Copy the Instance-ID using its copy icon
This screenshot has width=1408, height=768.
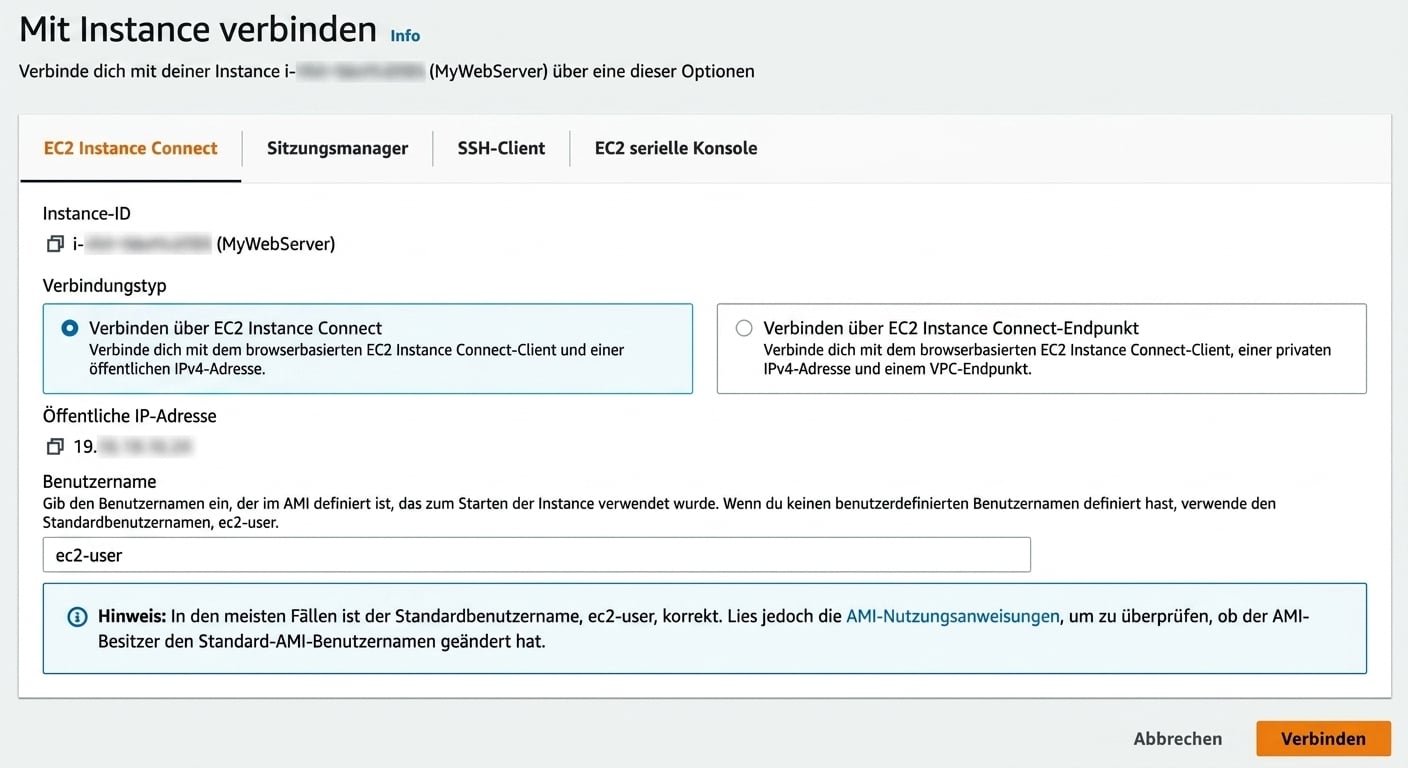coord(55,243)
